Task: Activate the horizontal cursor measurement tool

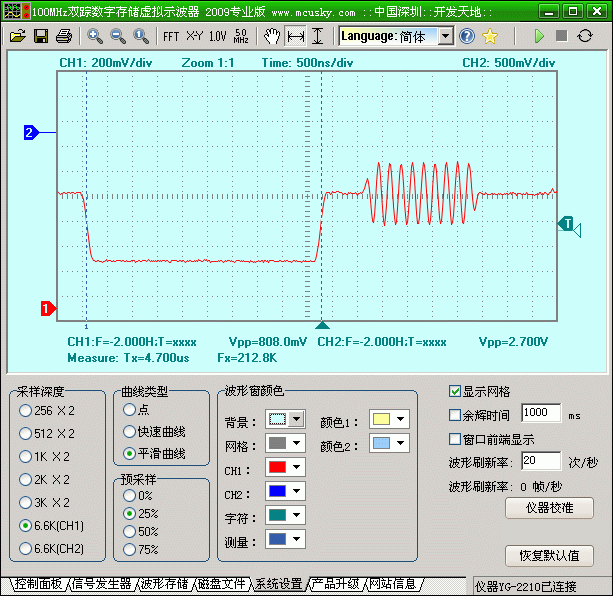Action: (x=296, y=36)
